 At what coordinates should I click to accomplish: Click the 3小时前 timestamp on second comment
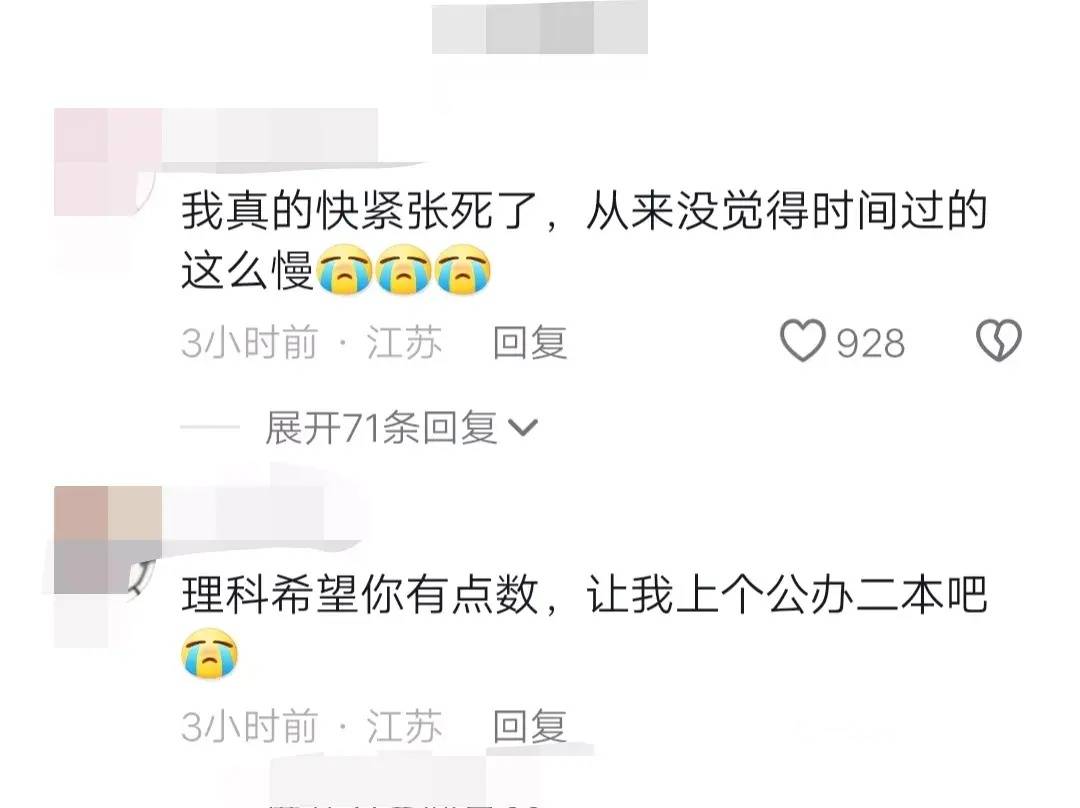(x=249, y=726)
